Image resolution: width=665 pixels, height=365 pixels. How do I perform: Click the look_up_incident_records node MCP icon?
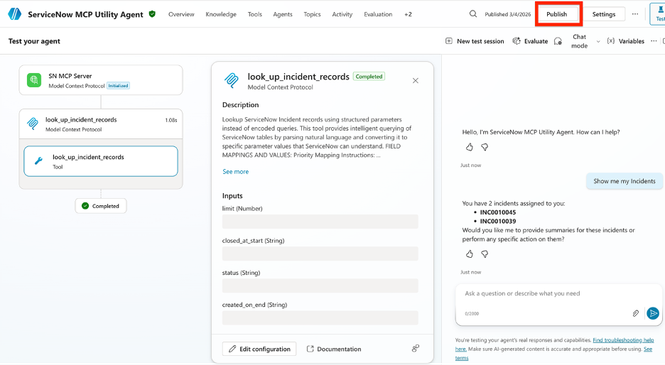(33, 123)
